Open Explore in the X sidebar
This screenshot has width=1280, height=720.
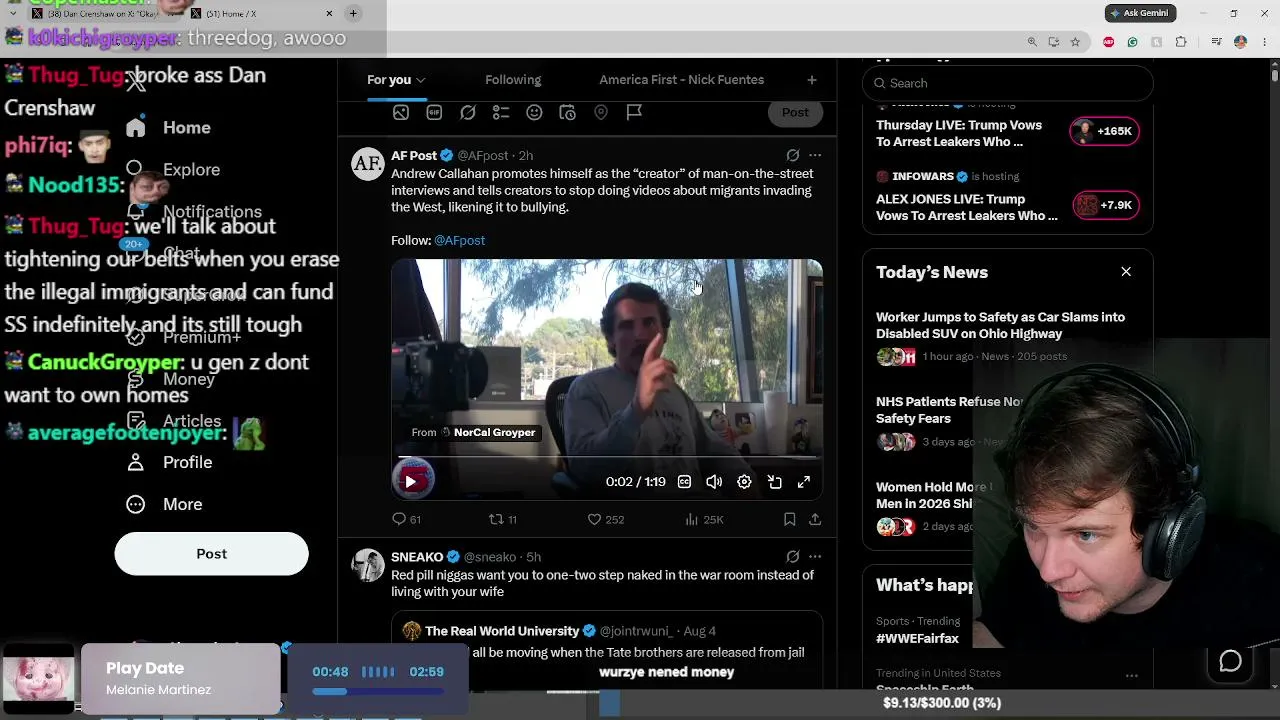pyautogui.click(x=173, y=170)
